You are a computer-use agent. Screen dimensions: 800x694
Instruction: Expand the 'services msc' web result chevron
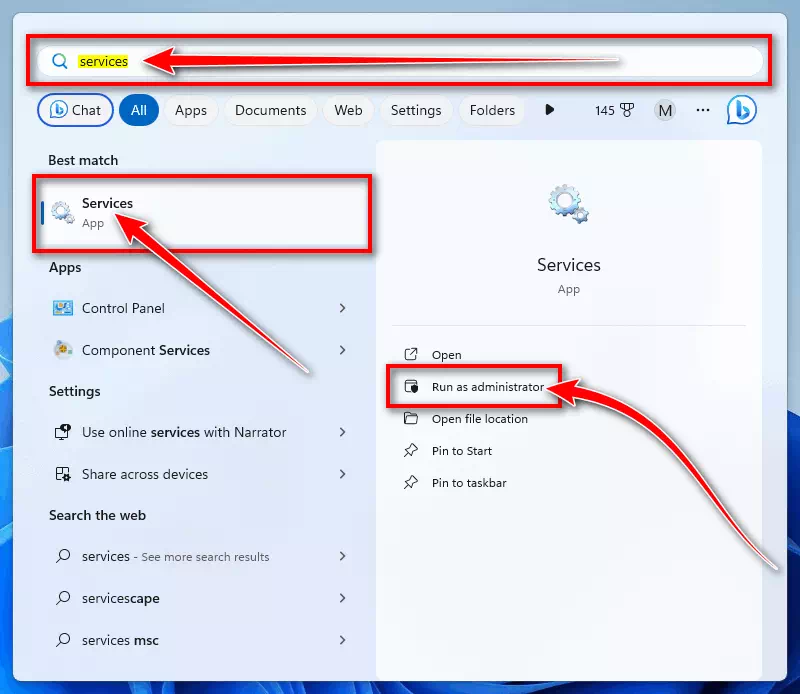(x=342, y=640)
